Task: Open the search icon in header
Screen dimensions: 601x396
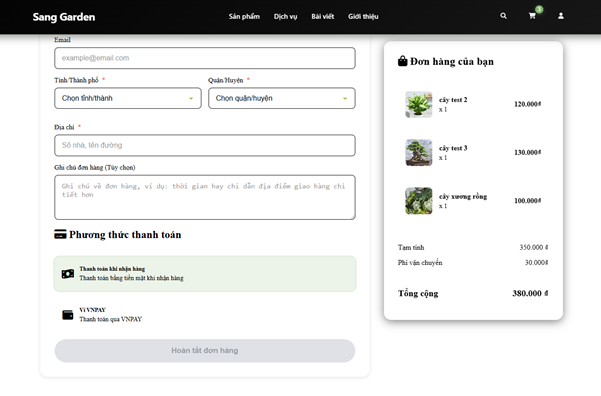Action: pos(503,16)
